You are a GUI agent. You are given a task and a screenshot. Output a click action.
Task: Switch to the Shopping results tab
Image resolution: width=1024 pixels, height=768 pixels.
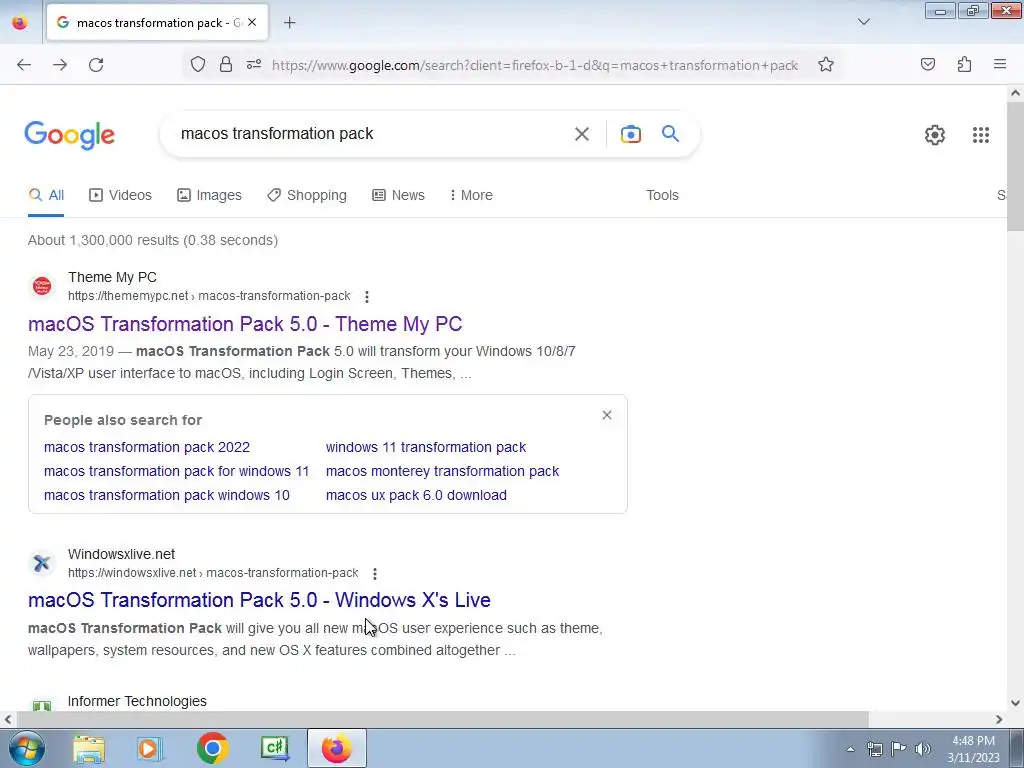[x=307, y=195]
